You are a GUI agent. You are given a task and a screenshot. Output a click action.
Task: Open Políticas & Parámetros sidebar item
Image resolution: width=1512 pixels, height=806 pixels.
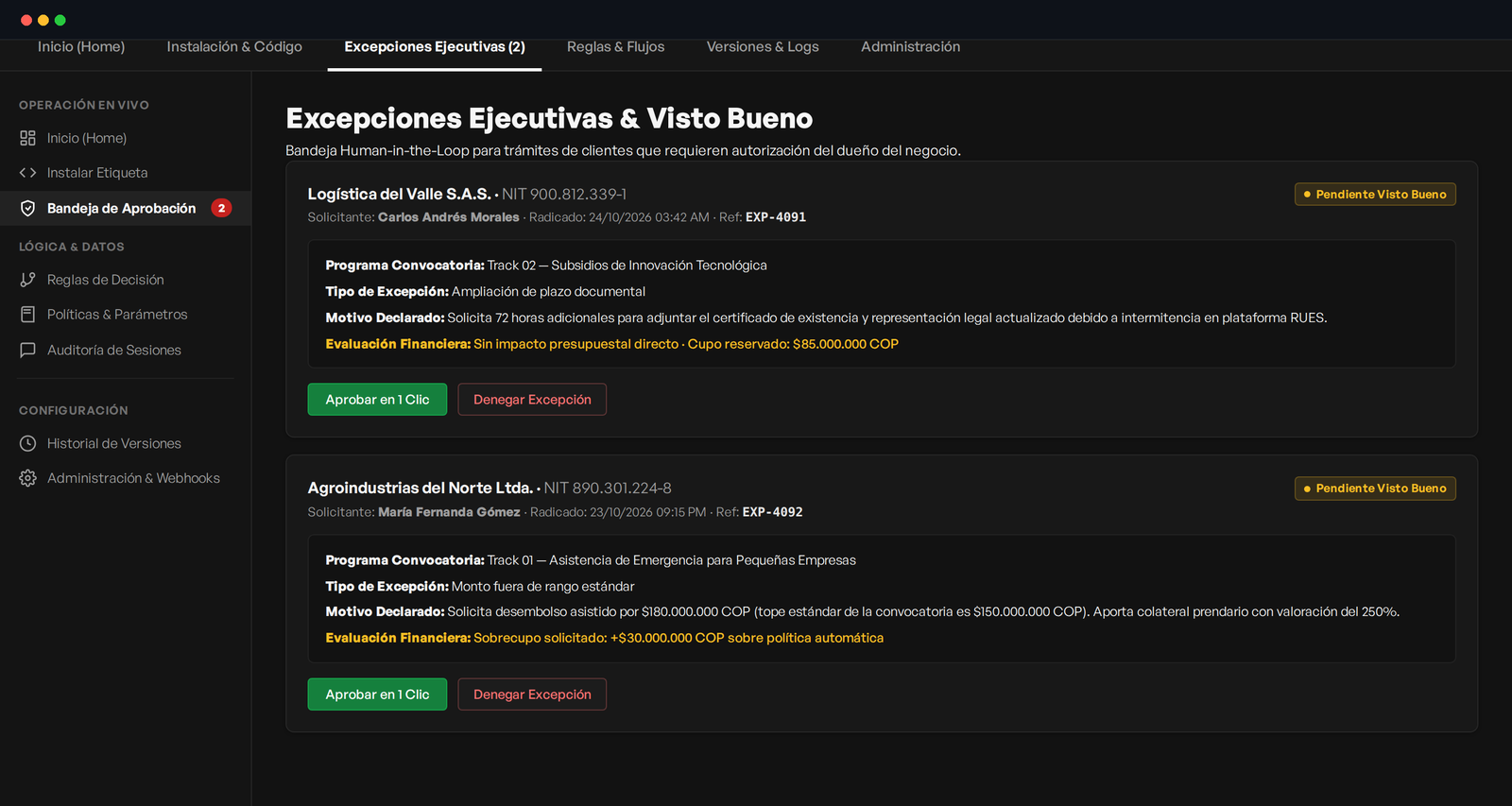pos(126,315)
